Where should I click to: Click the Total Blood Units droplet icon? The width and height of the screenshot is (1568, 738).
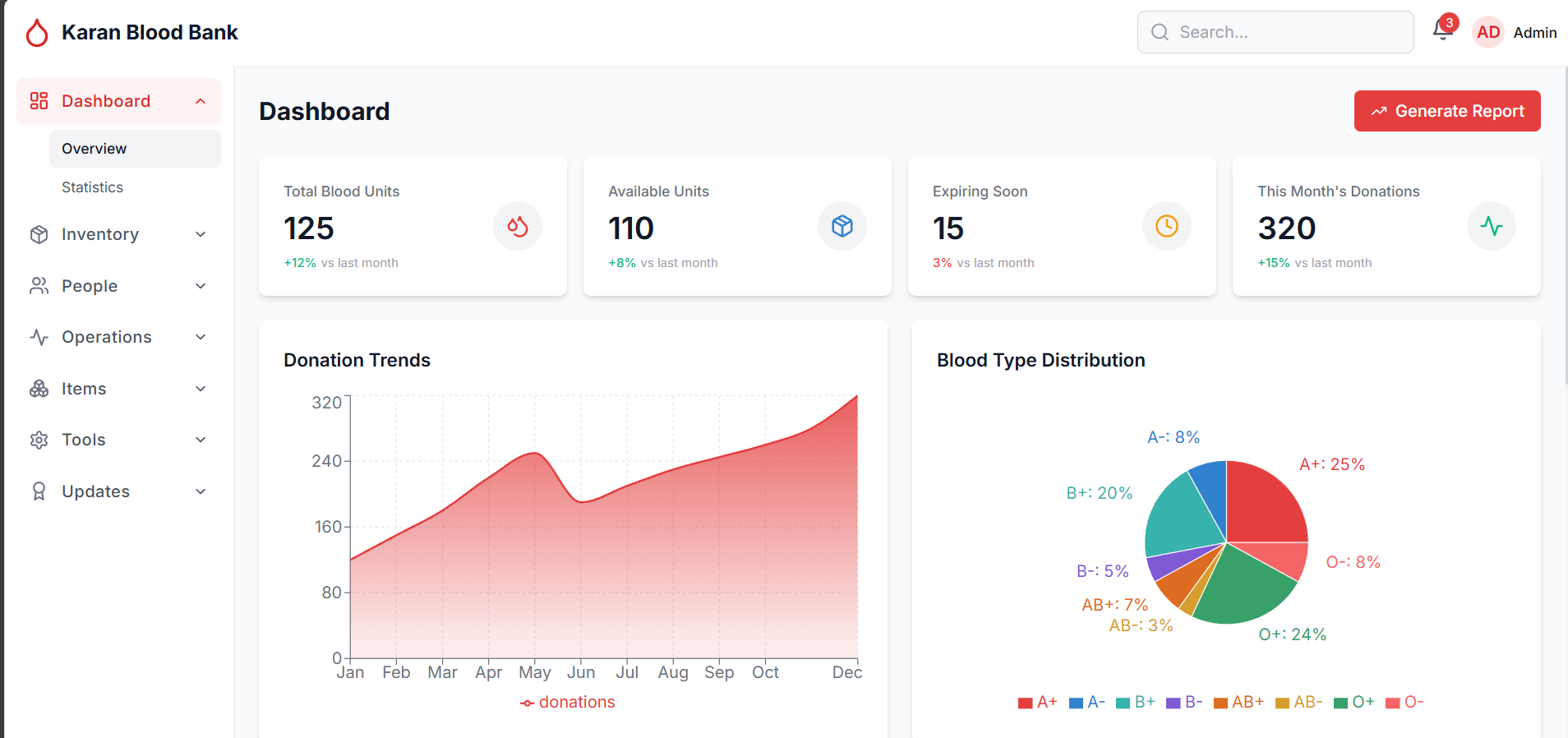pyautogui.click(x=517, y=226)
